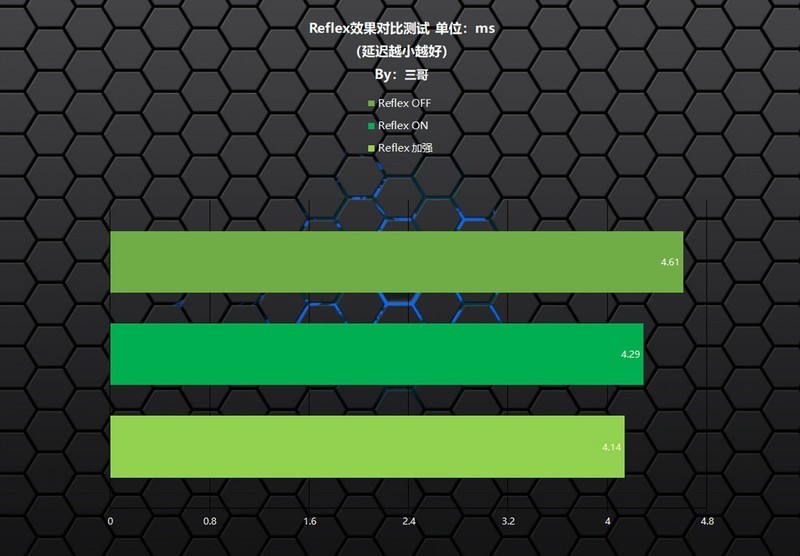The height and width of the screenshot is (556, 800).
Task: Click the author line 'By：三哥'
Action: click(402, 74)
